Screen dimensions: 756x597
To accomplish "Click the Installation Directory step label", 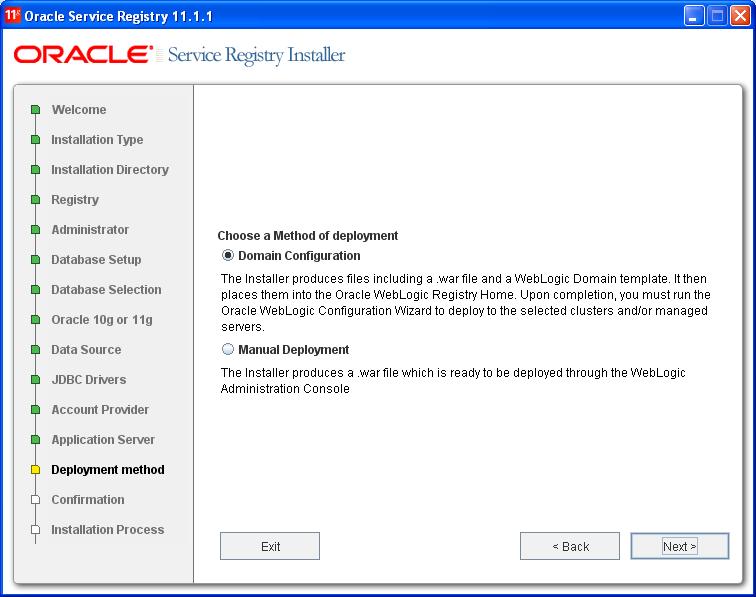I will coord(110,169).
